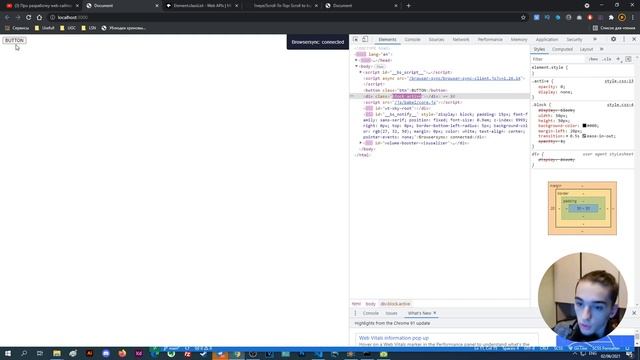Switch to the YouTube browser tab
This screenshot has height=360, width=640.
42,6
